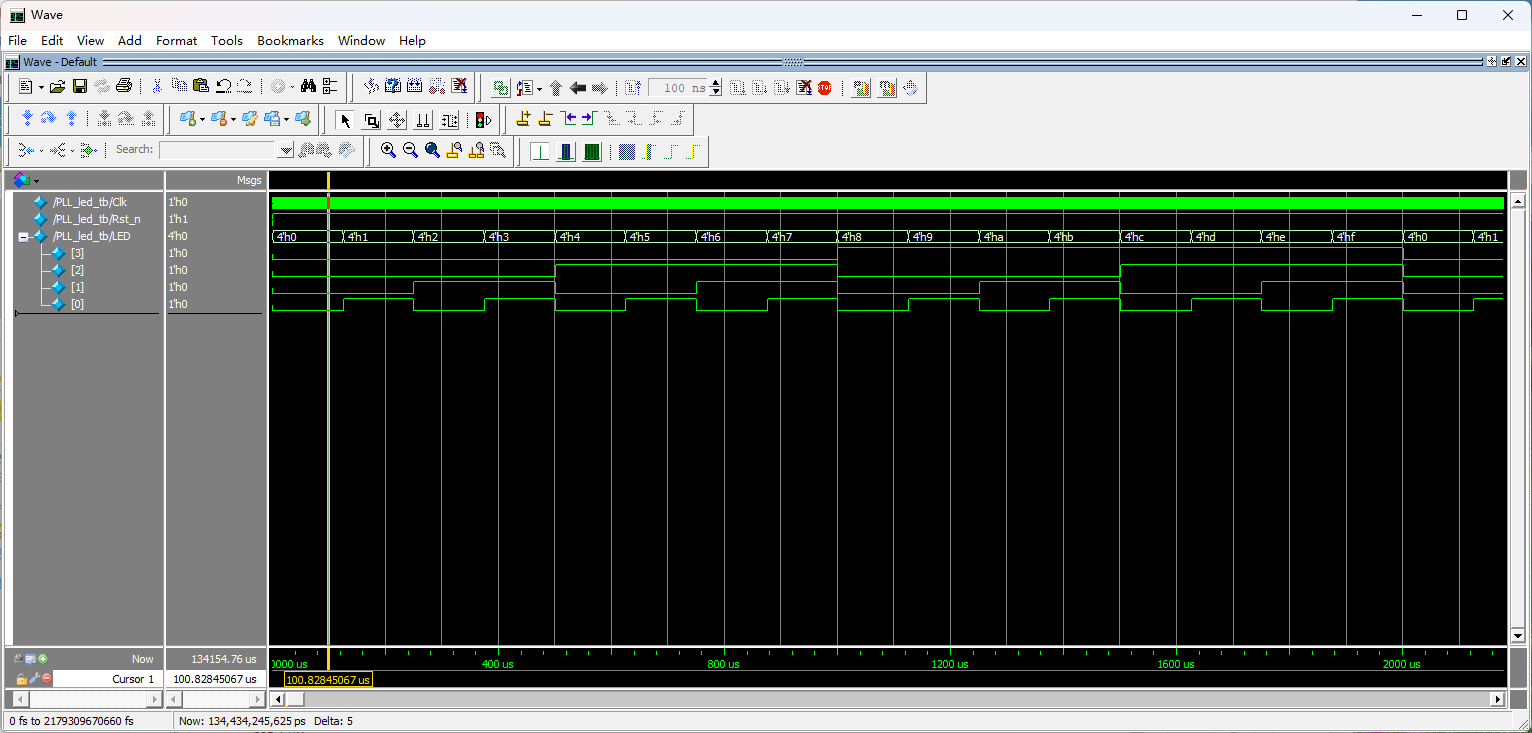1532x733 pixels.
Task: Click the black left arrow Back icon
Action: tap(578, 88)
